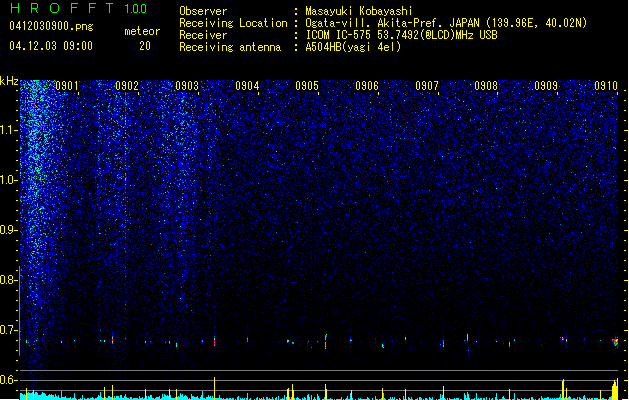The image size is (629, 400).
Task: Click the 0.6 kHz axis label
Action: pyautogui.click(x=8, y=380)
